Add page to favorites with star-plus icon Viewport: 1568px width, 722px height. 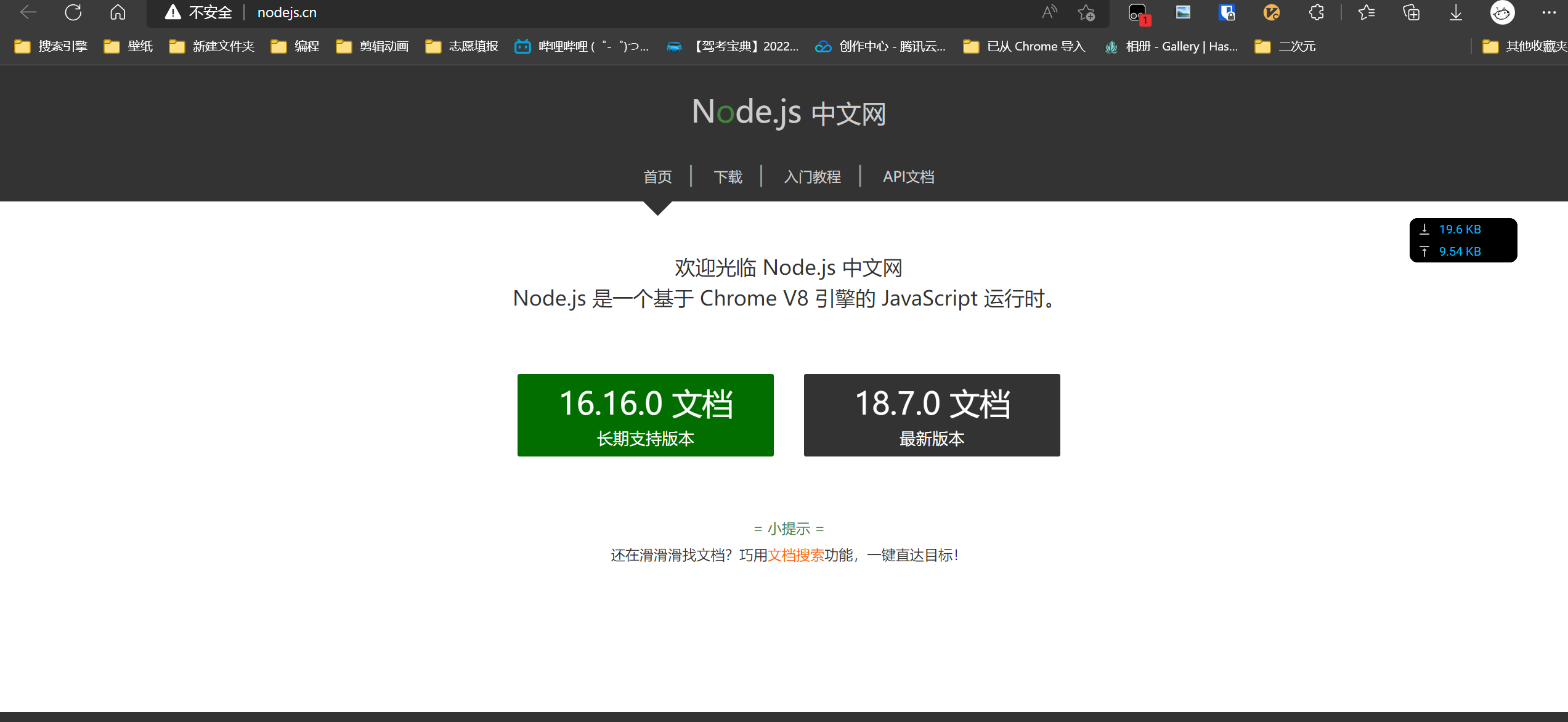(1086, 12)
